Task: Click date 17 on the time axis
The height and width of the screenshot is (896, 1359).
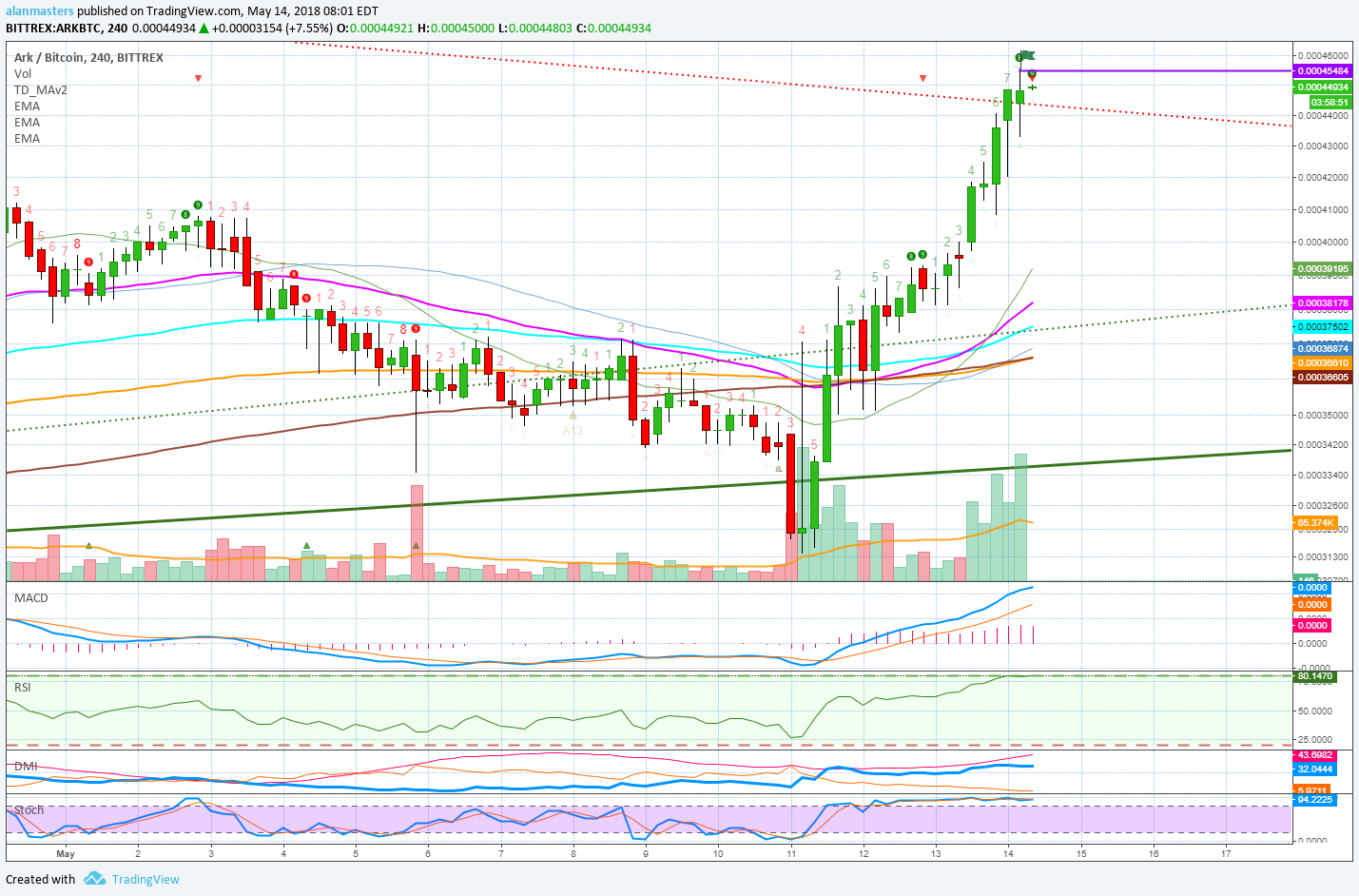Action: click(1226, 853)
